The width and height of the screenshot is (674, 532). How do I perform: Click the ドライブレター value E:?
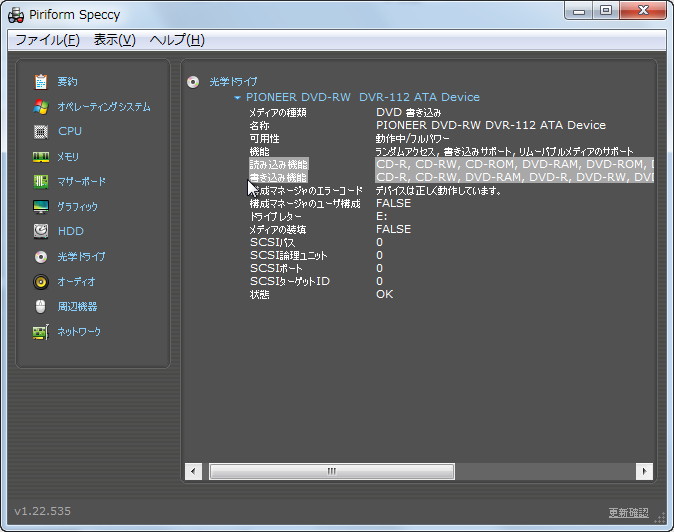(382, 216)
